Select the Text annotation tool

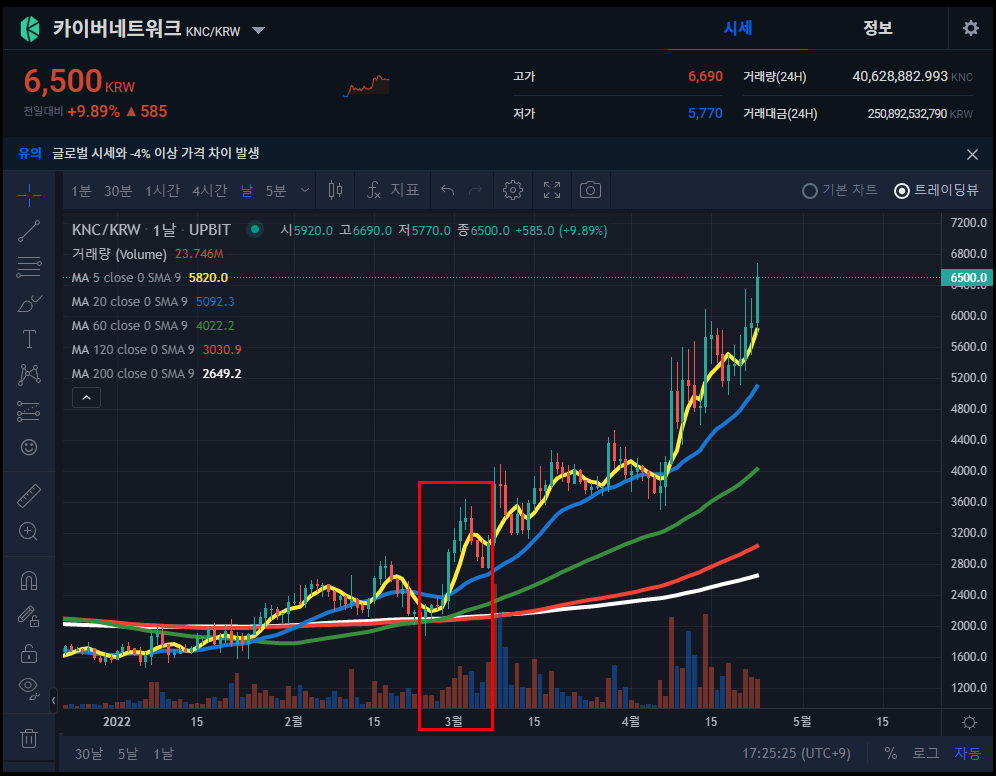pos(29,339)
